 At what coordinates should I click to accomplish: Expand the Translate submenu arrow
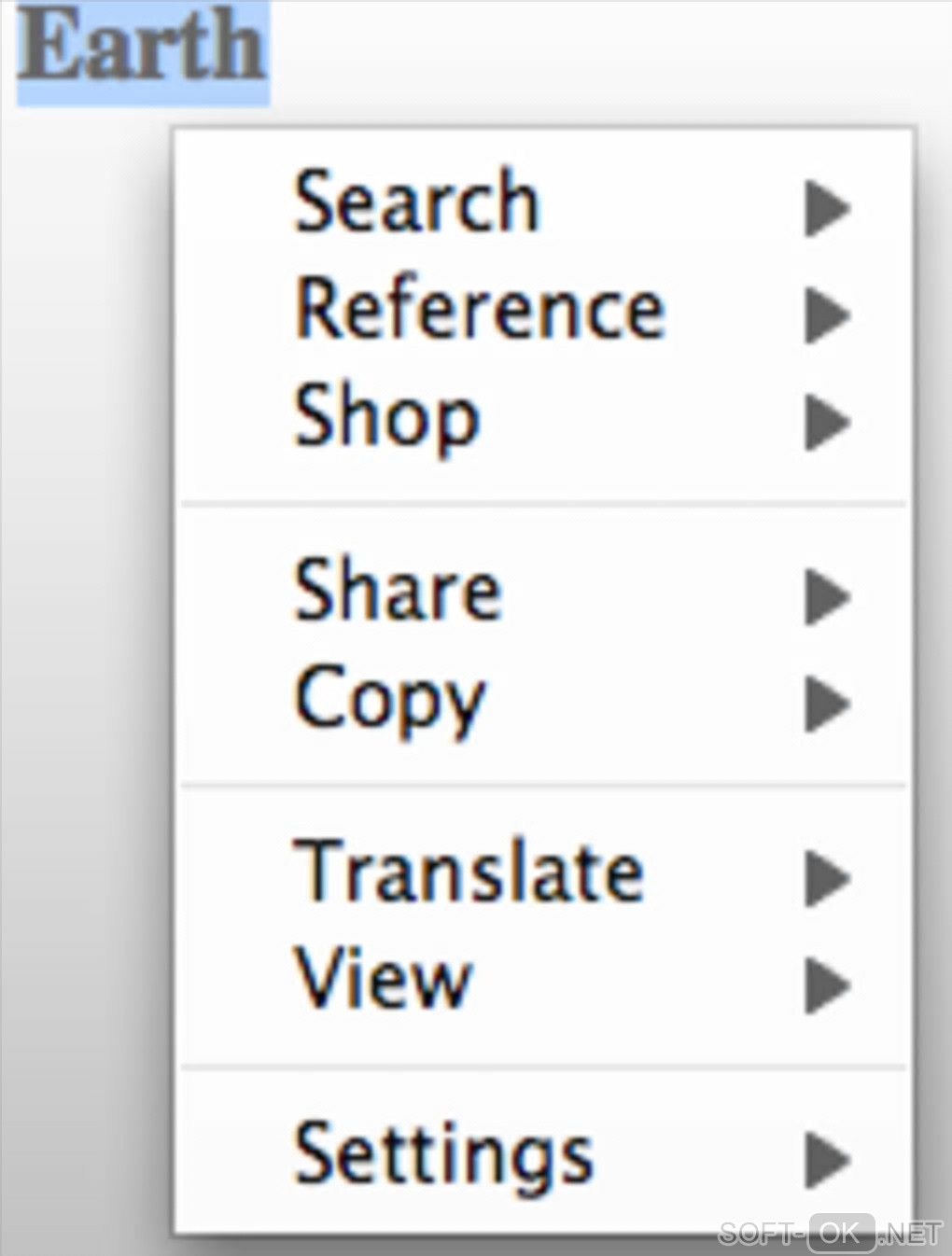pyautogui.click(x=826, y=877)
